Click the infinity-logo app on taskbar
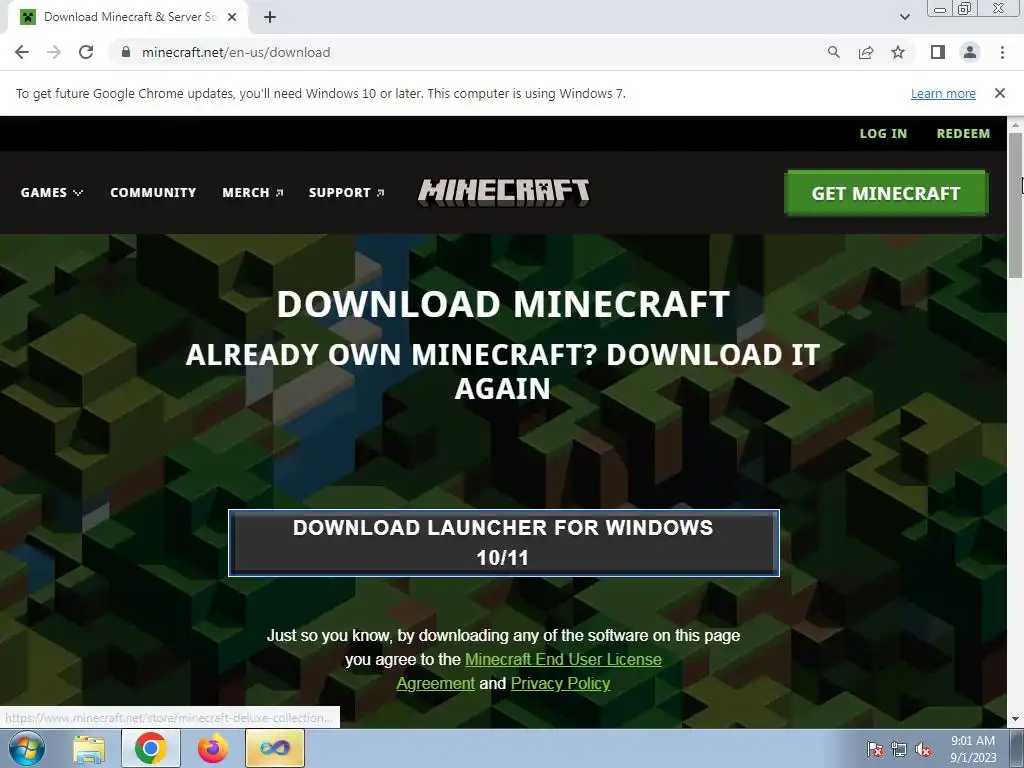The width and height of the screenshot is (1024, 768). coord(275,748)
